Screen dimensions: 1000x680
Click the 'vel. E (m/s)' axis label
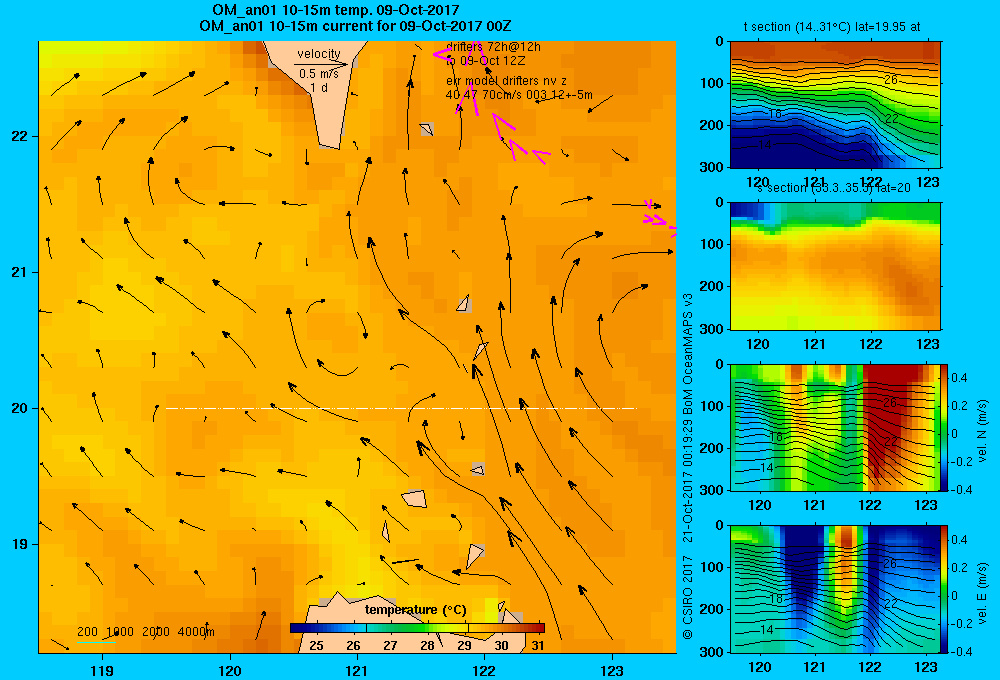click(983, 593)
